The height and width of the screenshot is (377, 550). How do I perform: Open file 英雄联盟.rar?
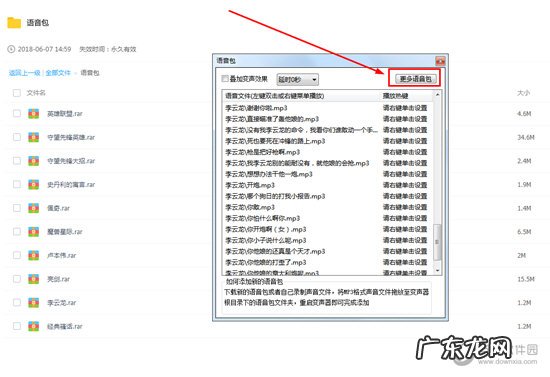65,114
